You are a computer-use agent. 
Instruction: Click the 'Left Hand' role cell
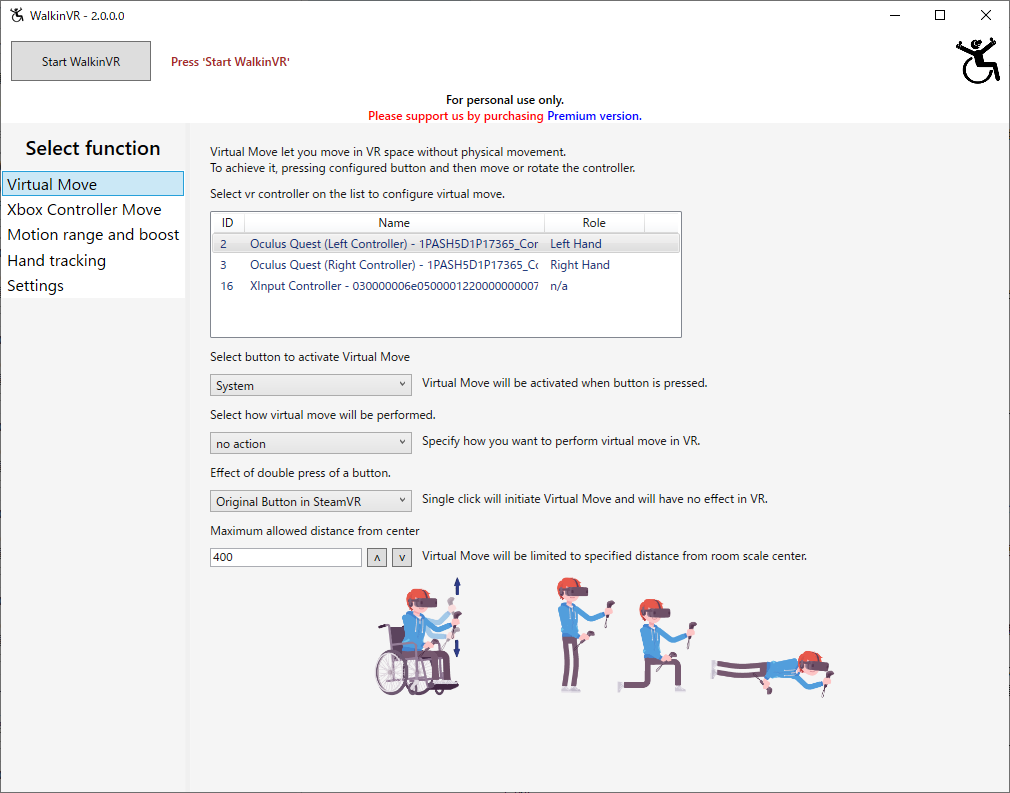point(576,244)
